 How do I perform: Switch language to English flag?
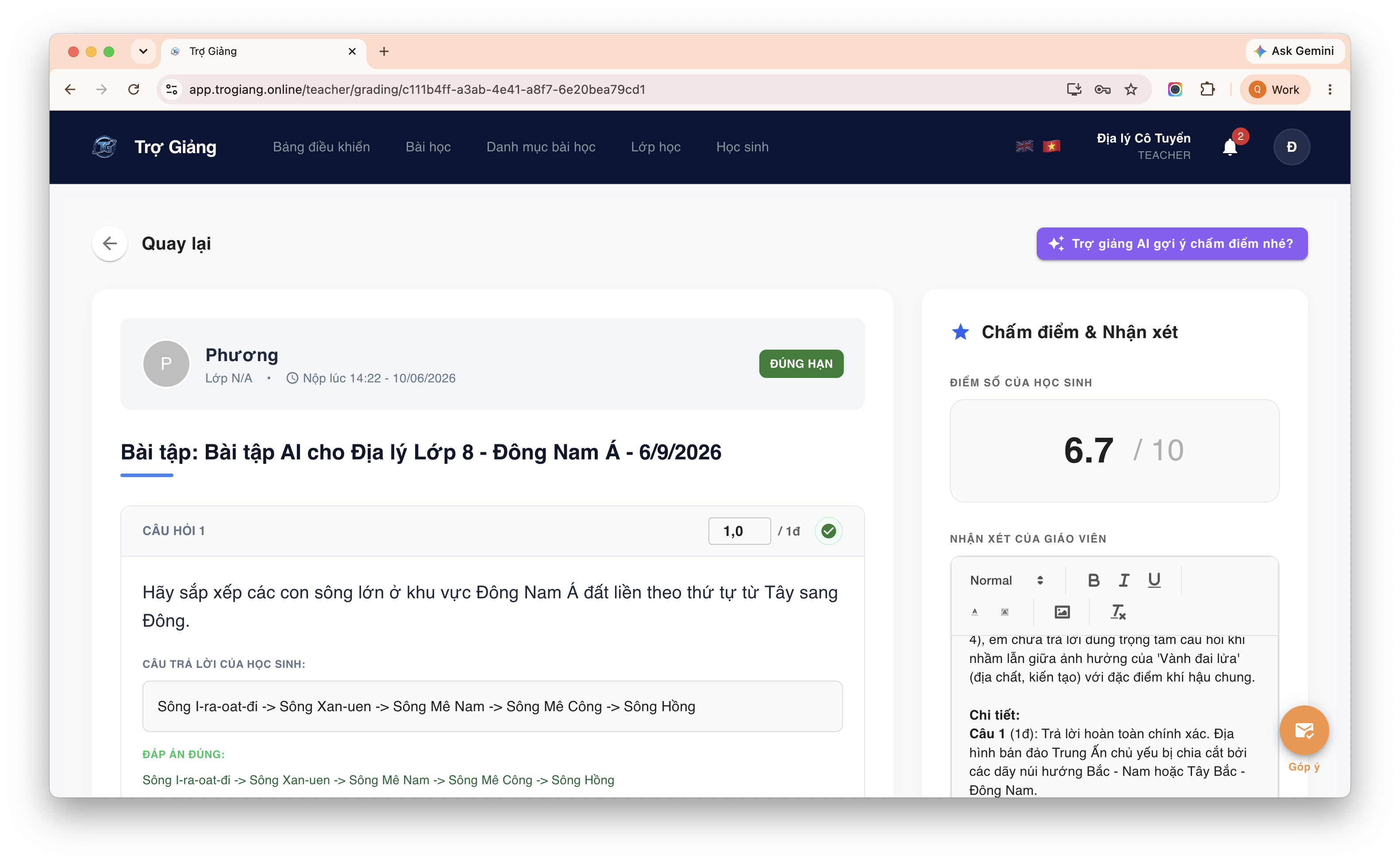[x=1024, y=146]
